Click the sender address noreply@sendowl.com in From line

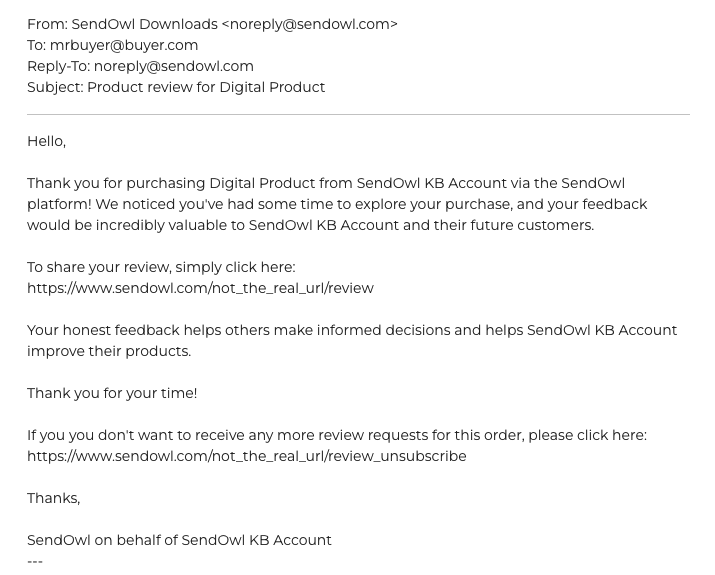[309, 24]
